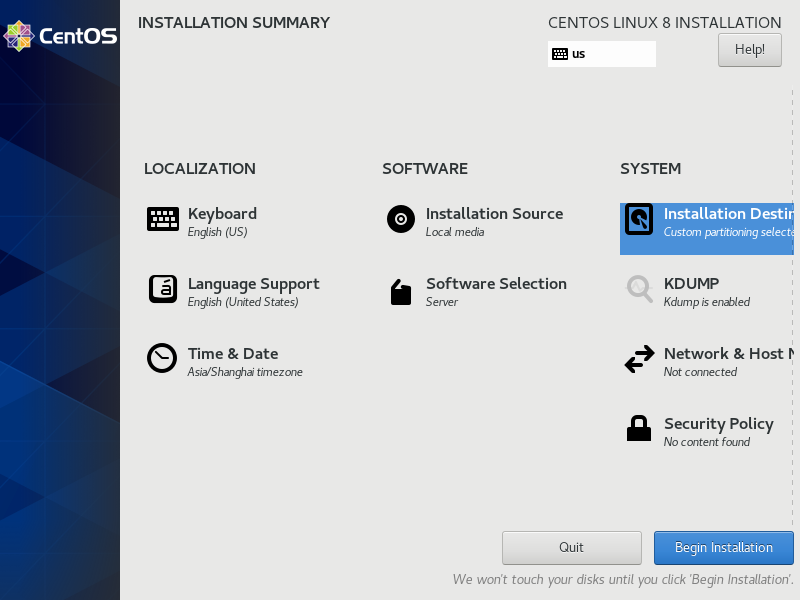Open the KDUMP configuration title
800x600 pixels.
(691, 284)
